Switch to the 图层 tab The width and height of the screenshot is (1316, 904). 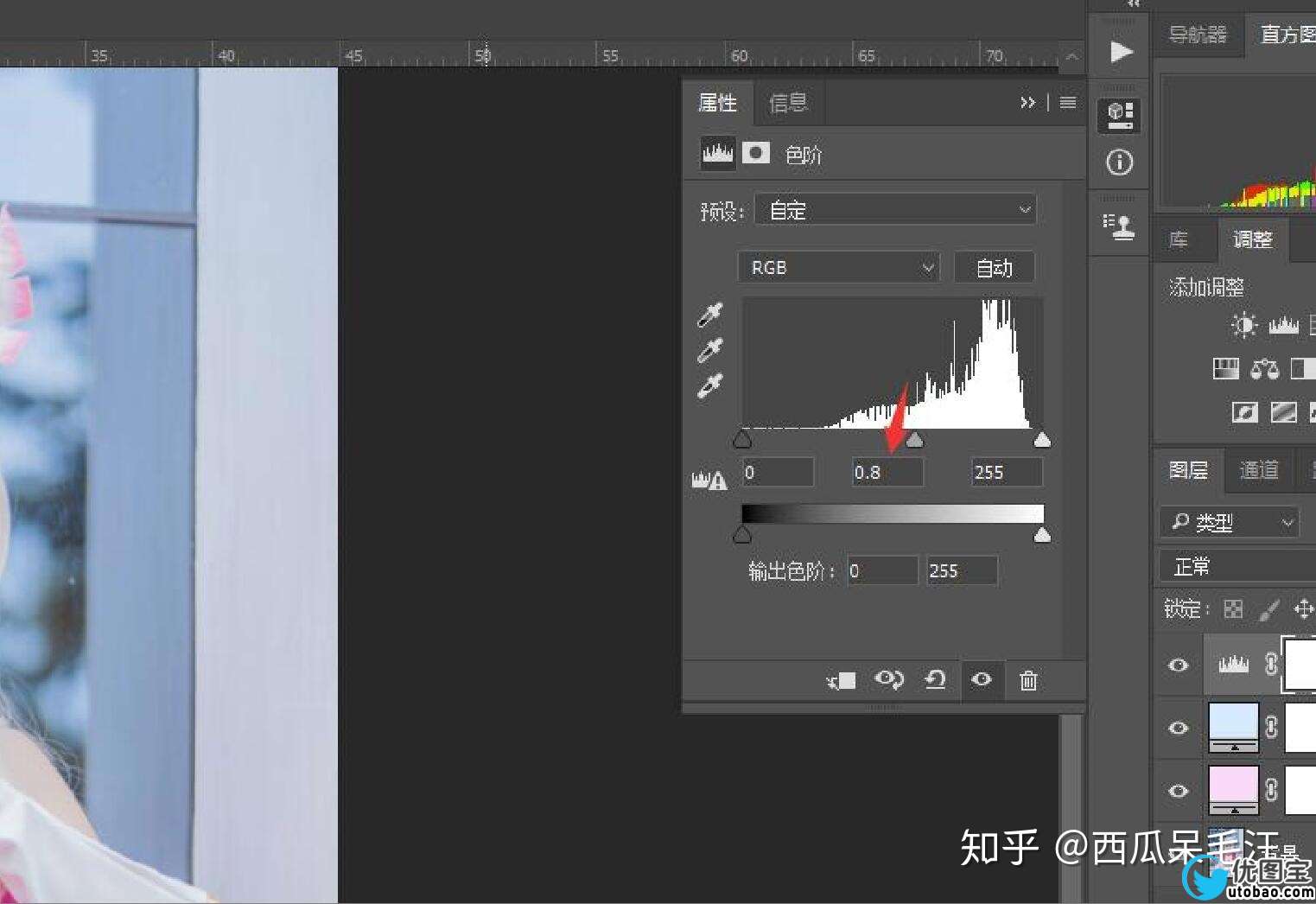[x=1188, y=470]
